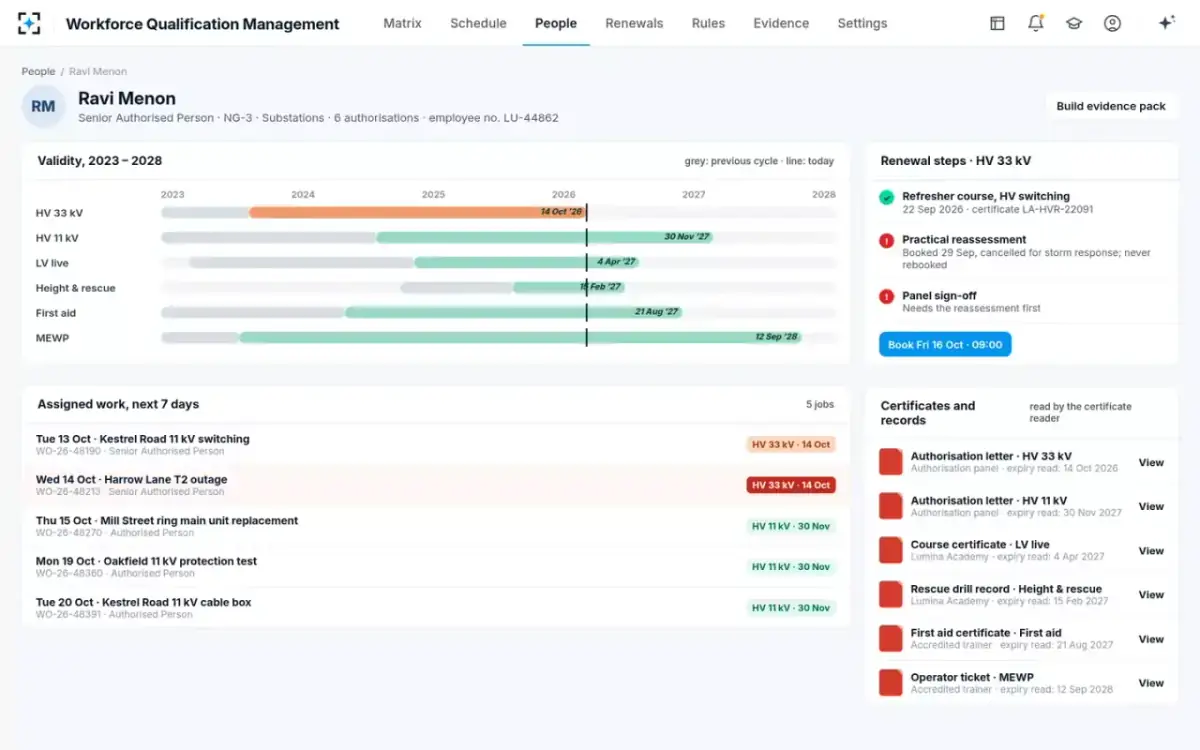
Task: Open Tue 20 Oct Kestrel Road cable box job
Action: [436, 607]
